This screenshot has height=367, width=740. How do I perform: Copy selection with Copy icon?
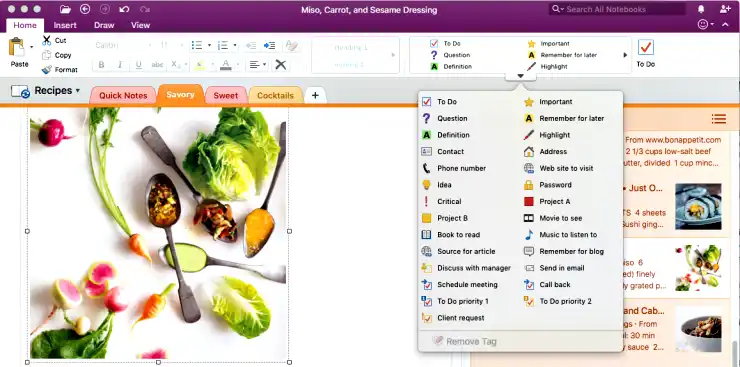coord(47,55)
